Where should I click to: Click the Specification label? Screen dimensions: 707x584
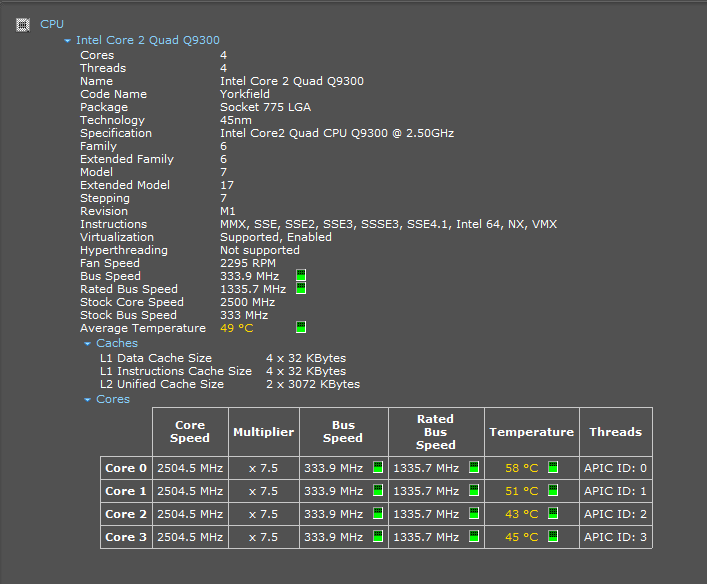pos(116,133)
